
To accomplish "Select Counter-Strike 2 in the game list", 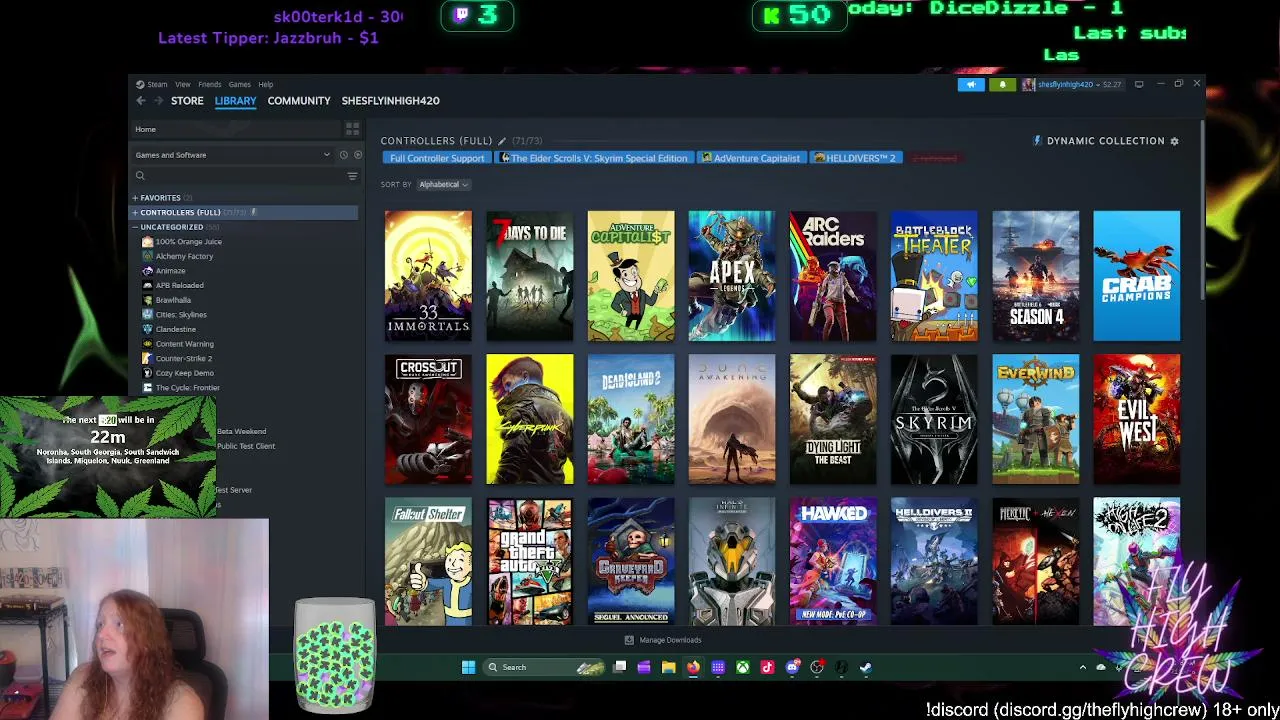I will pos(184,358).
